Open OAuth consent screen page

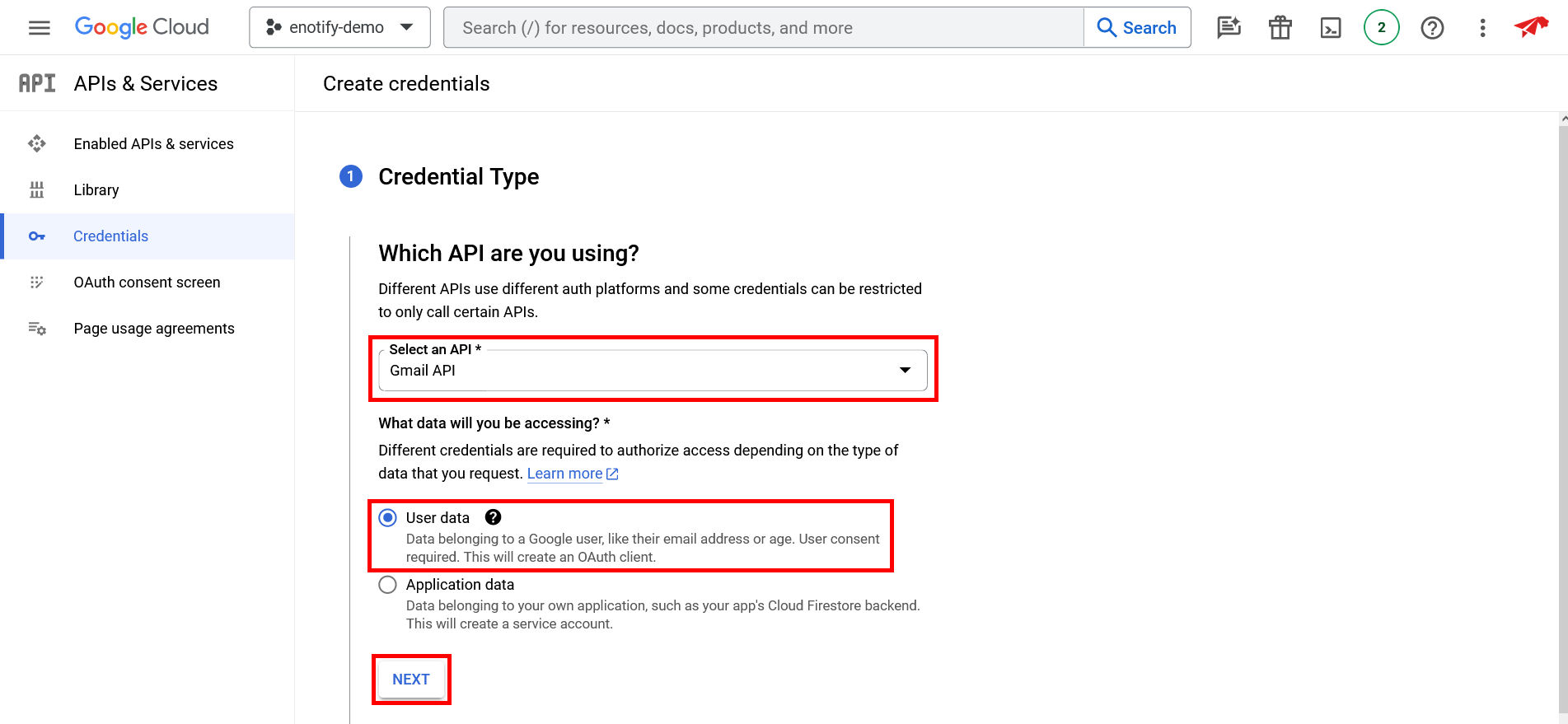click(x=147, y=283)
